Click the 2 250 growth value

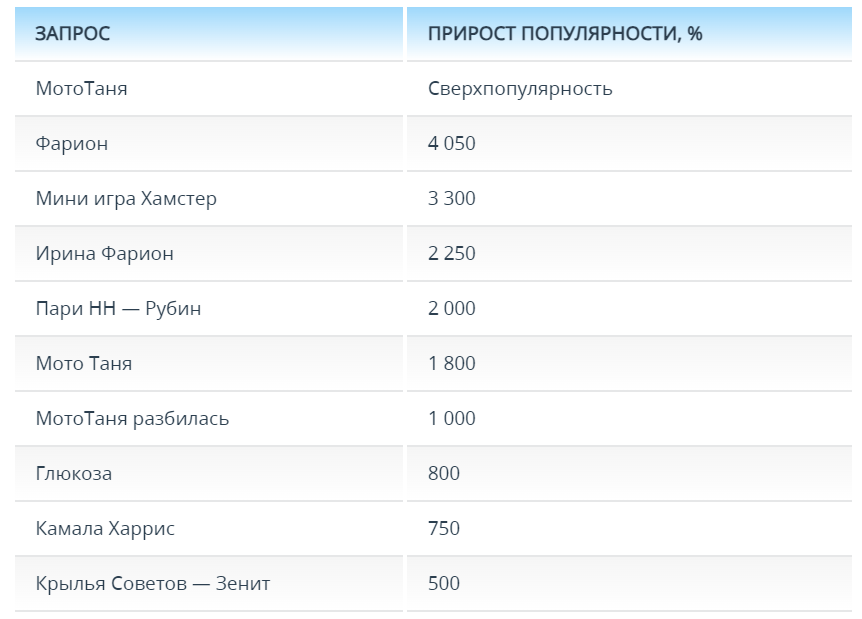[x=452, y=253]
